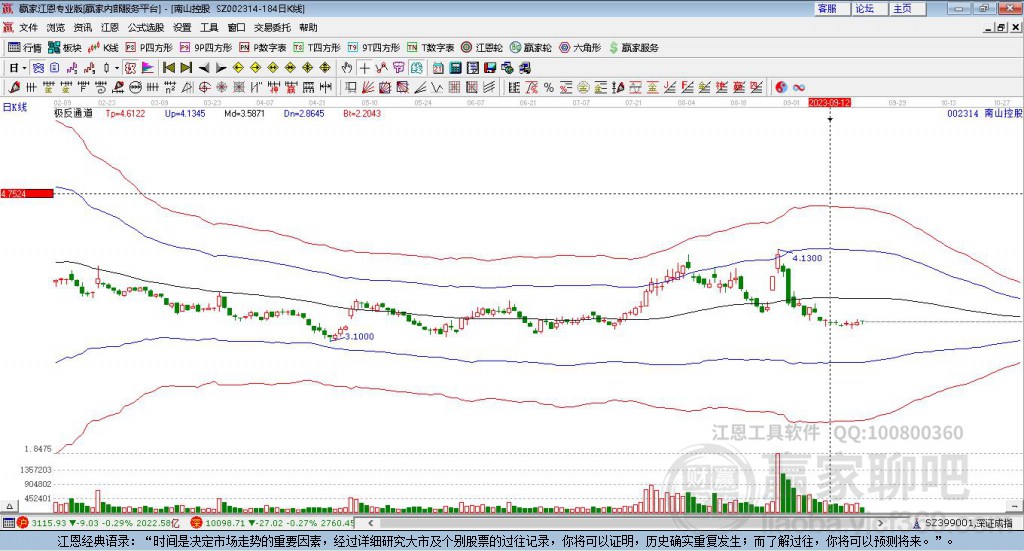Click the 主页 homepage button
The height and width of the screenshot is (551, 1024).
tap(908, 8)
